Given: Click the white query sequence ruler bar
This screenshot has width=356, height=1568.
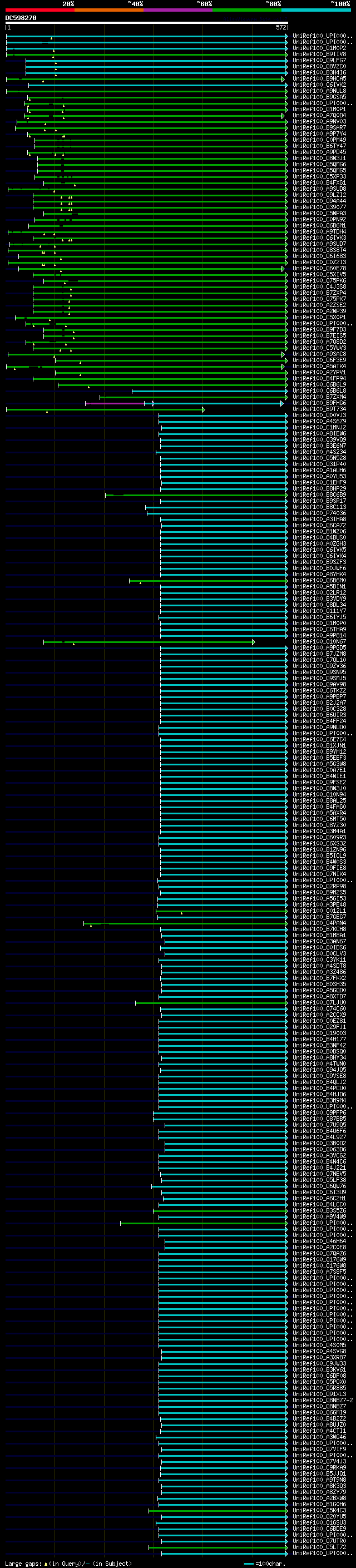Looking at the screenshot, I should click(x=147, y=23).
